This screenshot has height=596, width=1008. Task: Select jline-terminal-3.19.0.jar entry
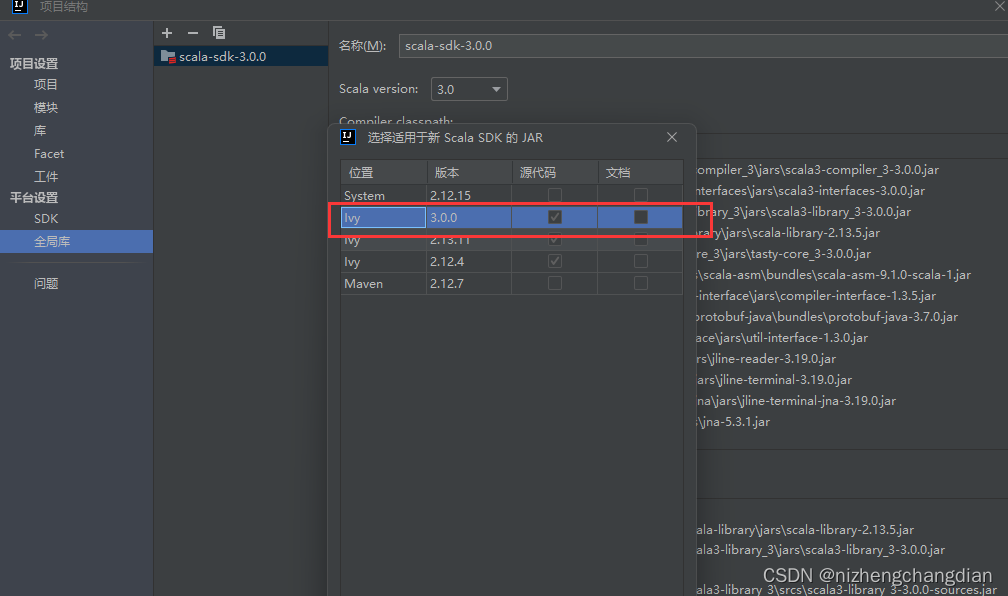[774, 380]
